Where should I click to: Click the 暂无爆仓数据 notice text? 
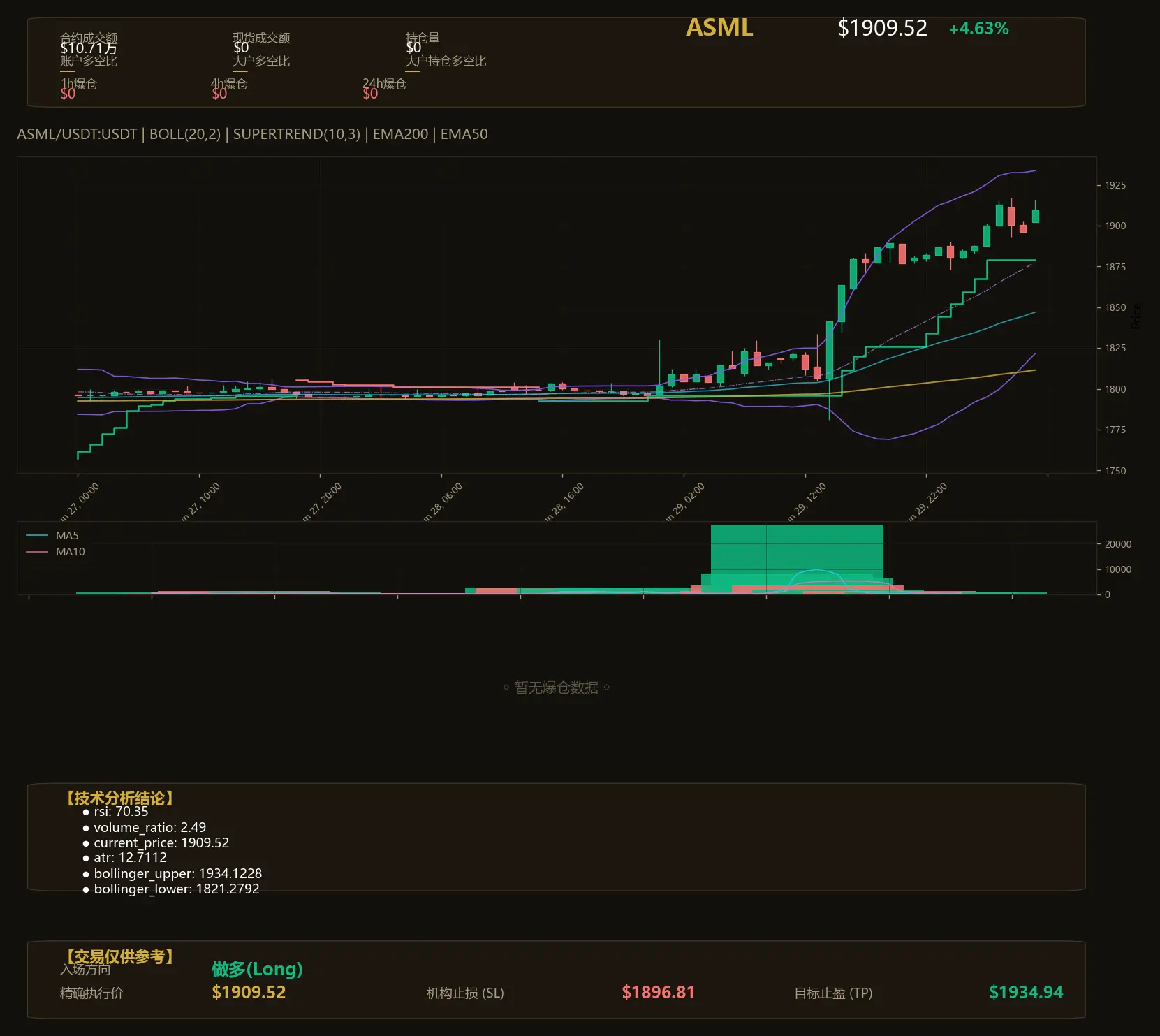pos(557,687)
